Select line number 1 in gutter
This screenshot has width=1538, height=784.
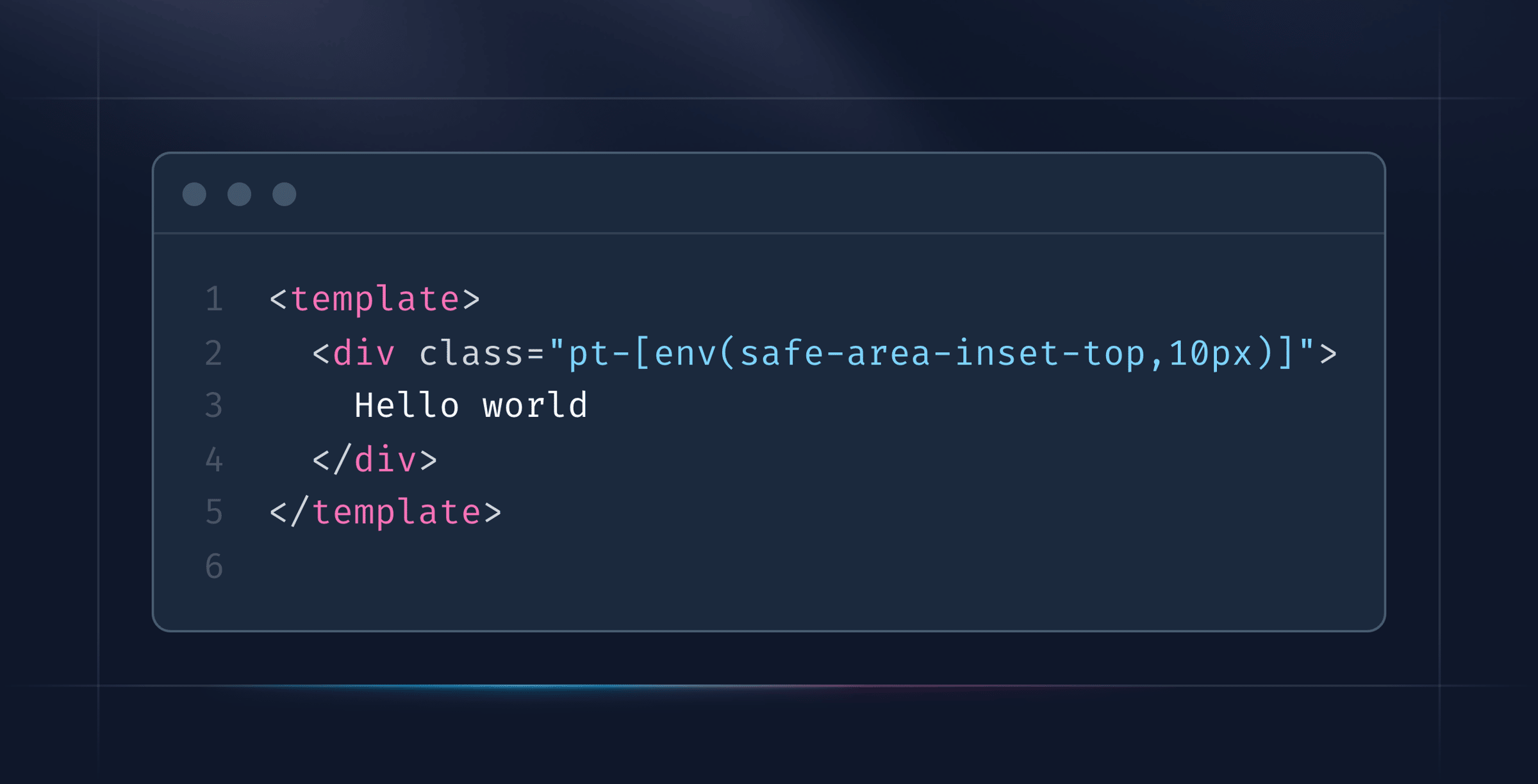[214, 300]
